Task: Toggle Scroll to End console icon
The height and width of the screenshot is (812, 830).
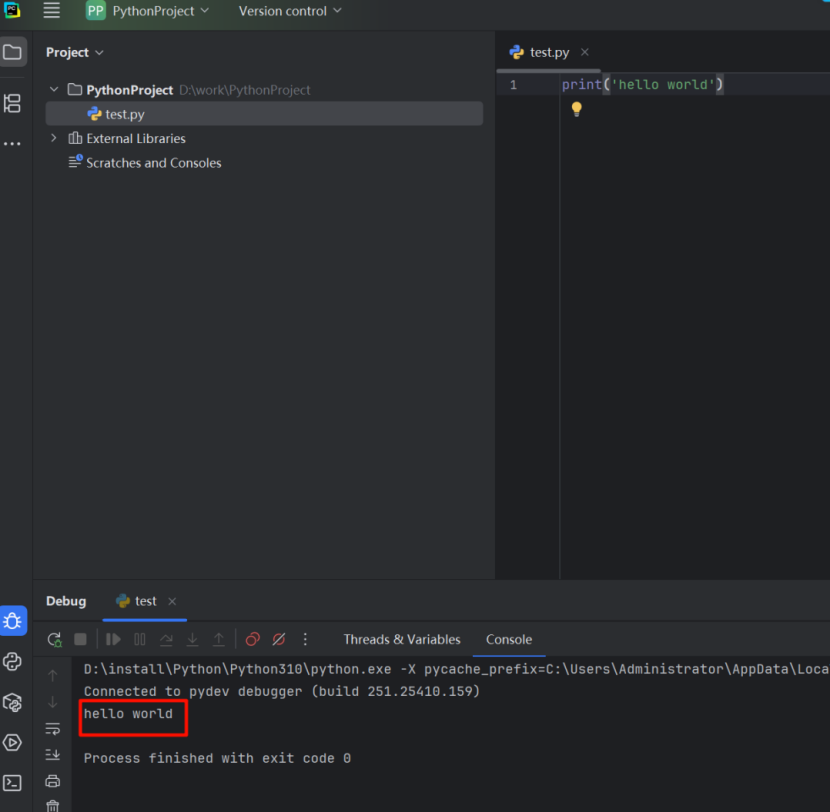Action: [52, 755]
